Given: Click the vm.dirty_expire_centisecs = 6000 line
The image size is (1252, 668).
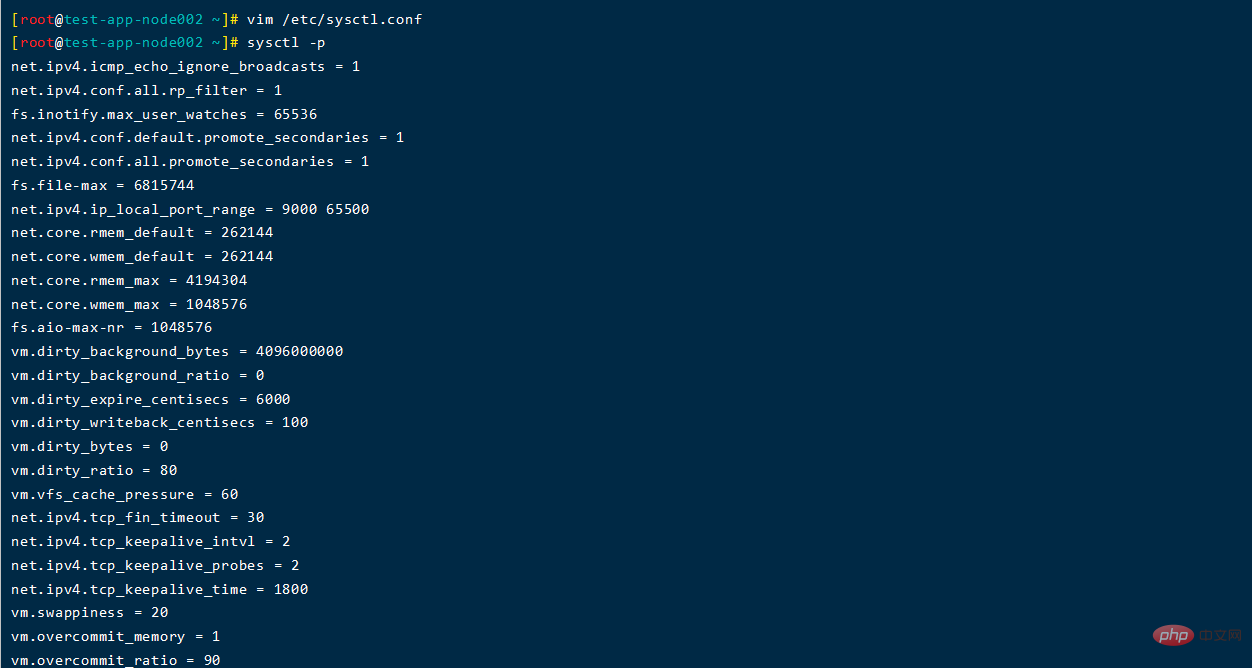Looking at the screenshot, I should [151, 399].
